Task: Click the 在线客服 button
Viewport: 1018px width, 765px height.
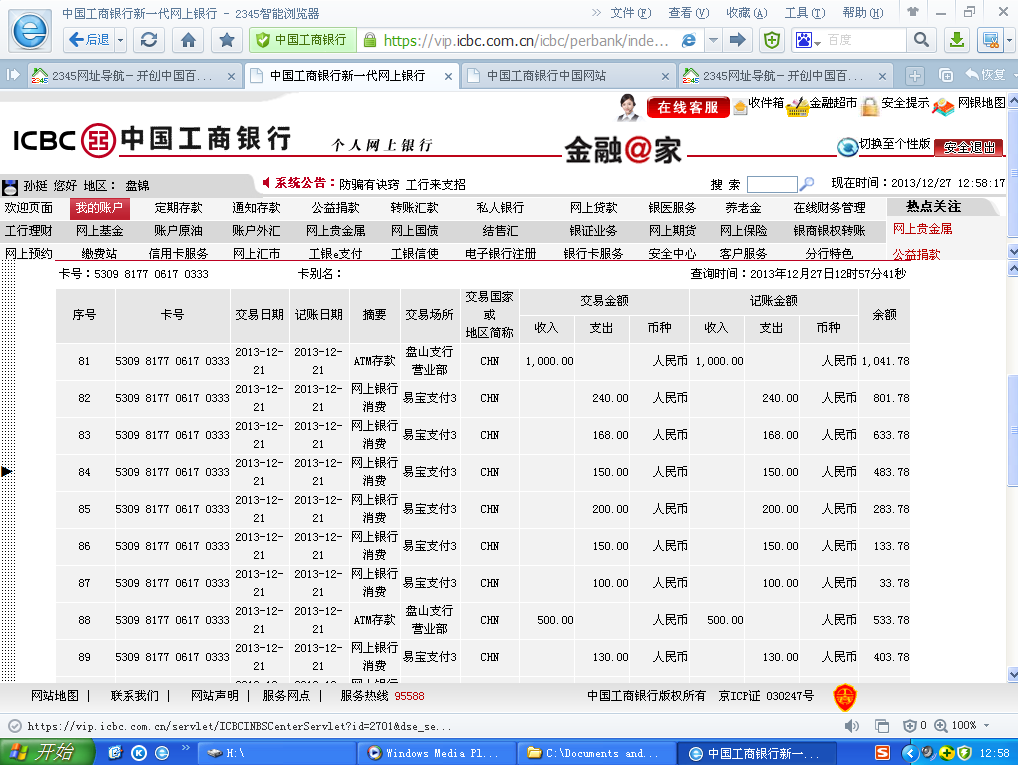Action: (x=687, y=107)
